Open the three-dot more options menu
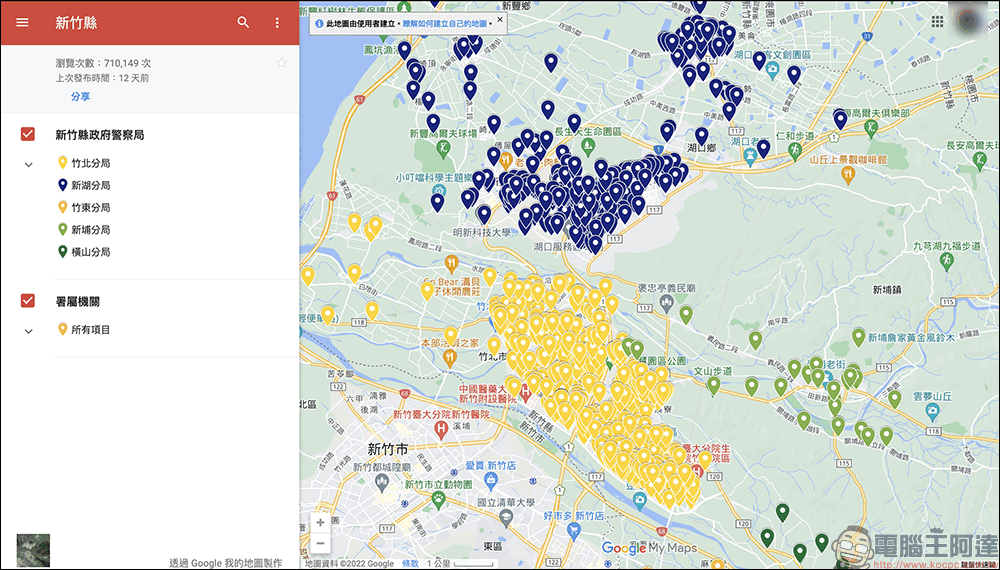Image resolution: width=1000 pixels, height=570 pixels. pyautogui.click(x=277, y=22)
